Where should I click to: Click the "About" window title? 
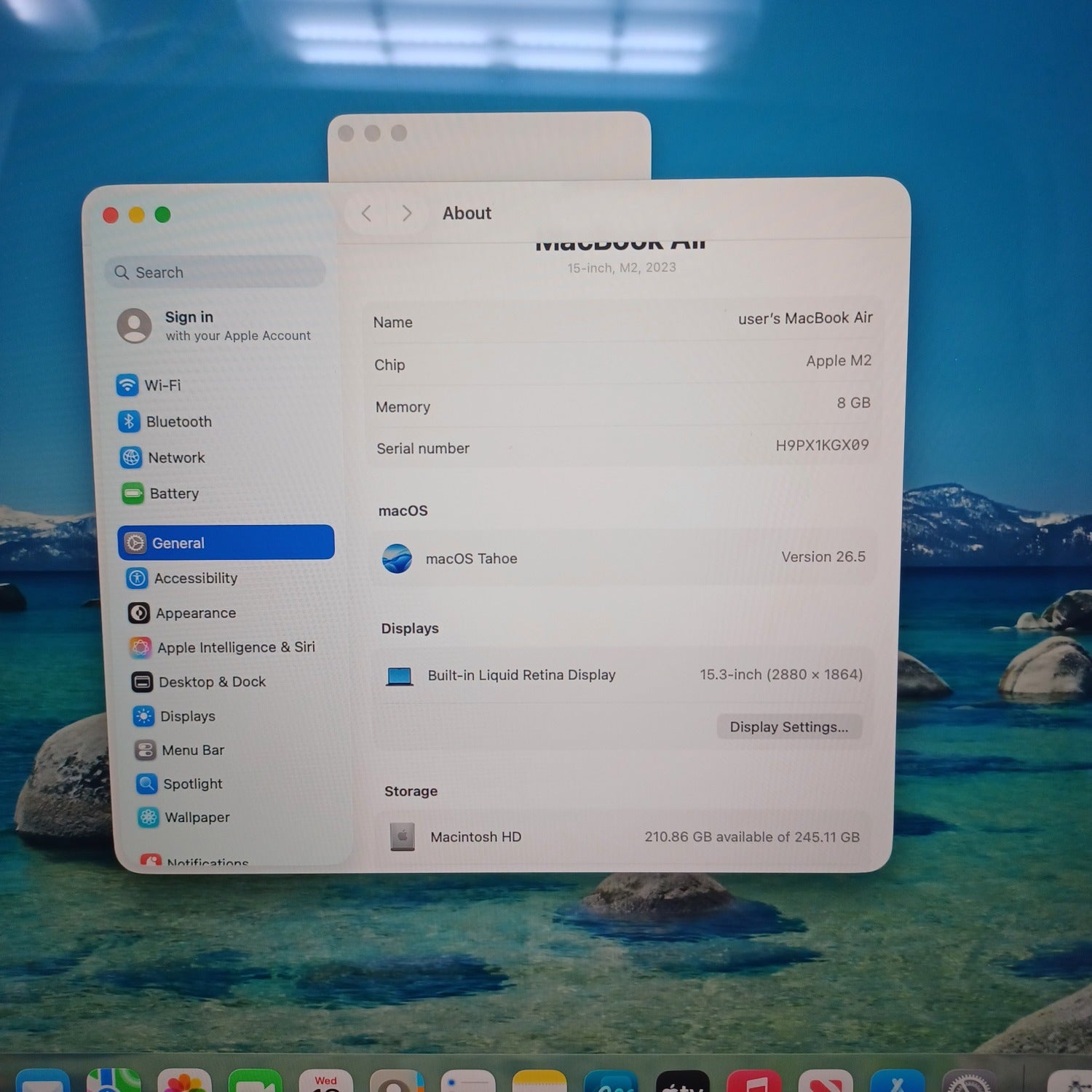467,213
